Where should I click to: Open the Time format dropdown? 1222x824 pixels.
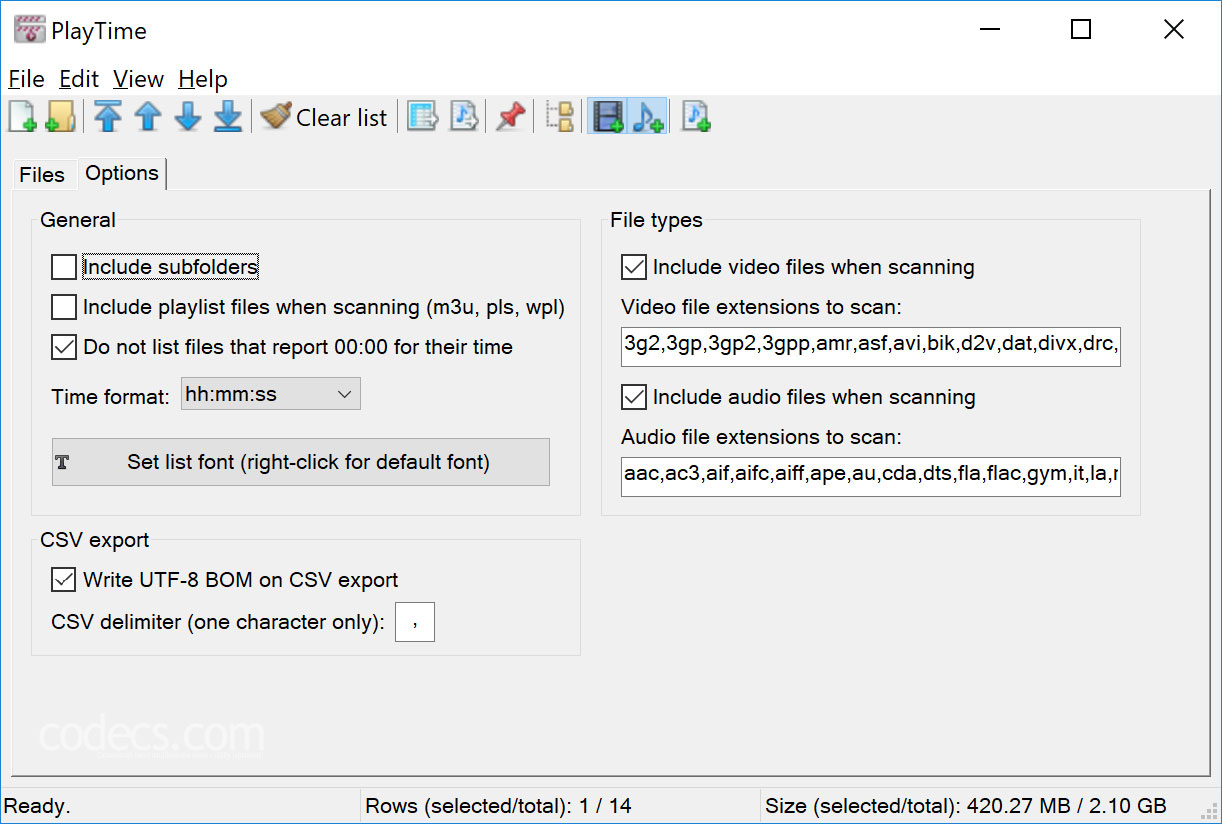pos(270,394)
